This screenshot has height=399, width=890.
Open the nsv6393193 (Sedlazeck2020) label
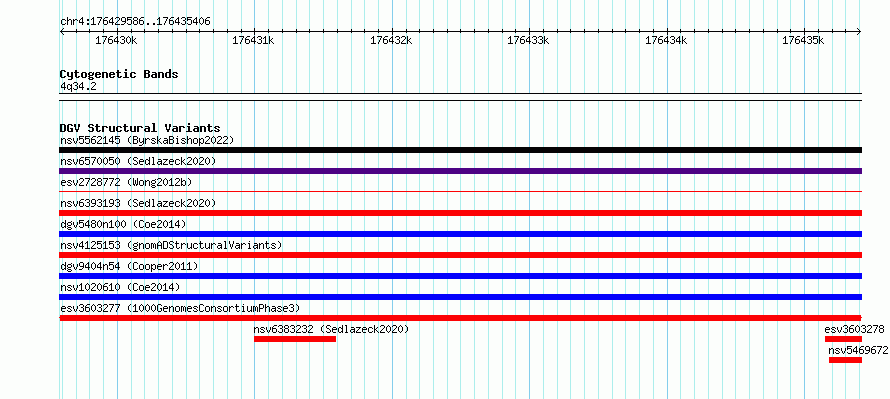138,203
